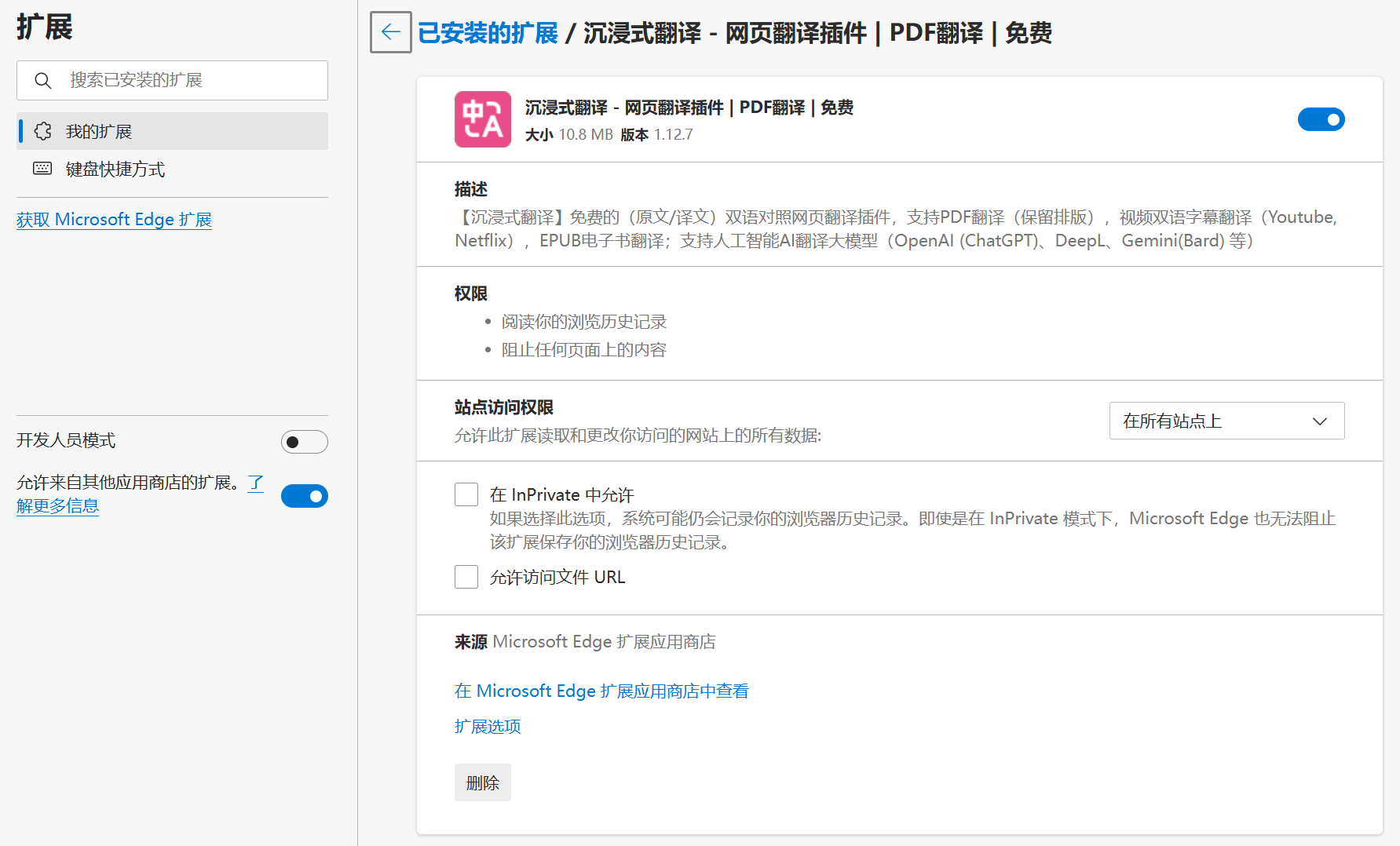1400x846 pixels.
Task: Click the 阅读你的浏览历史记录 permission text
Action: [584, 322]
